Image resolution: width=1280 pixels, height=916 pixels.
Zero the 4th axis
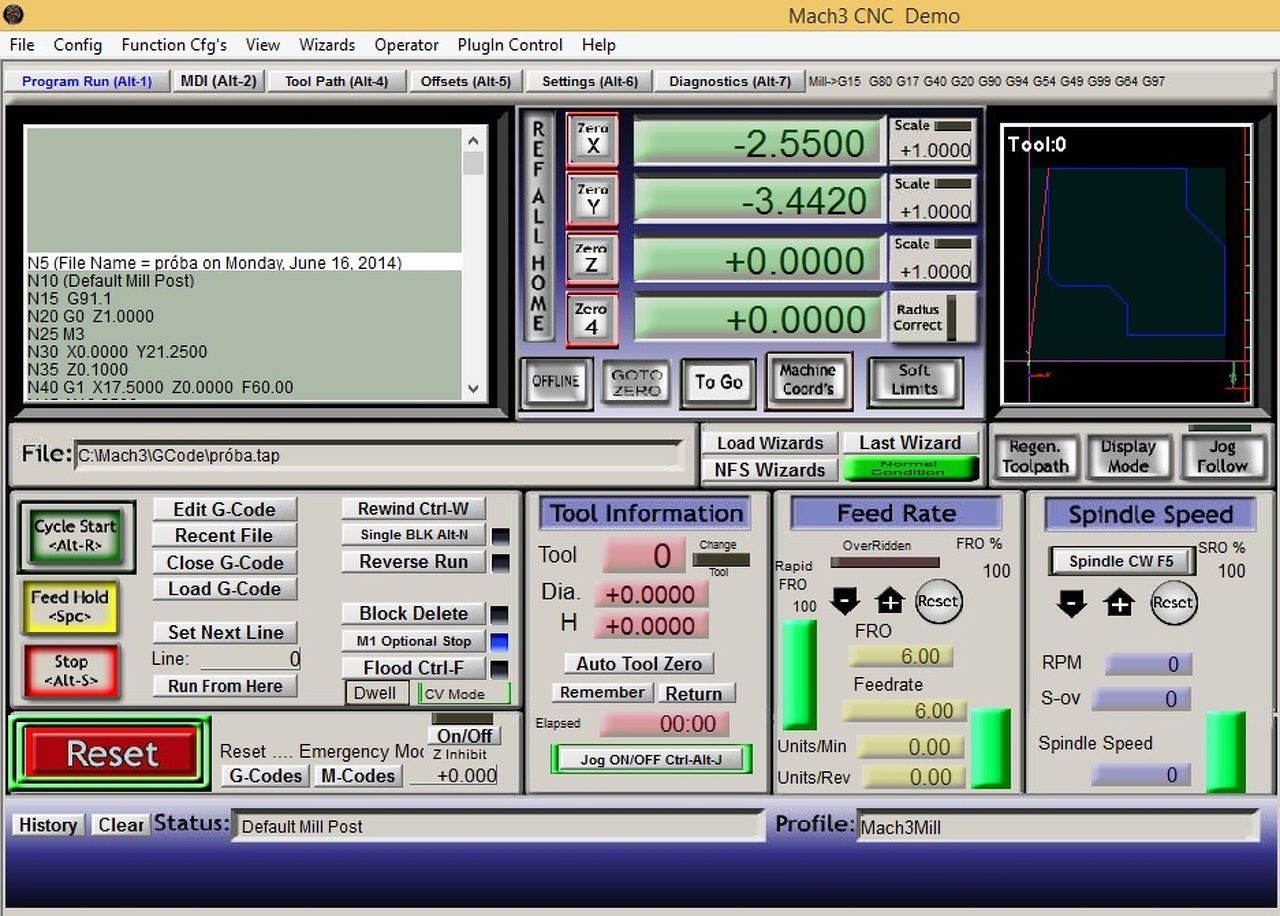click(x=592, y=319)
